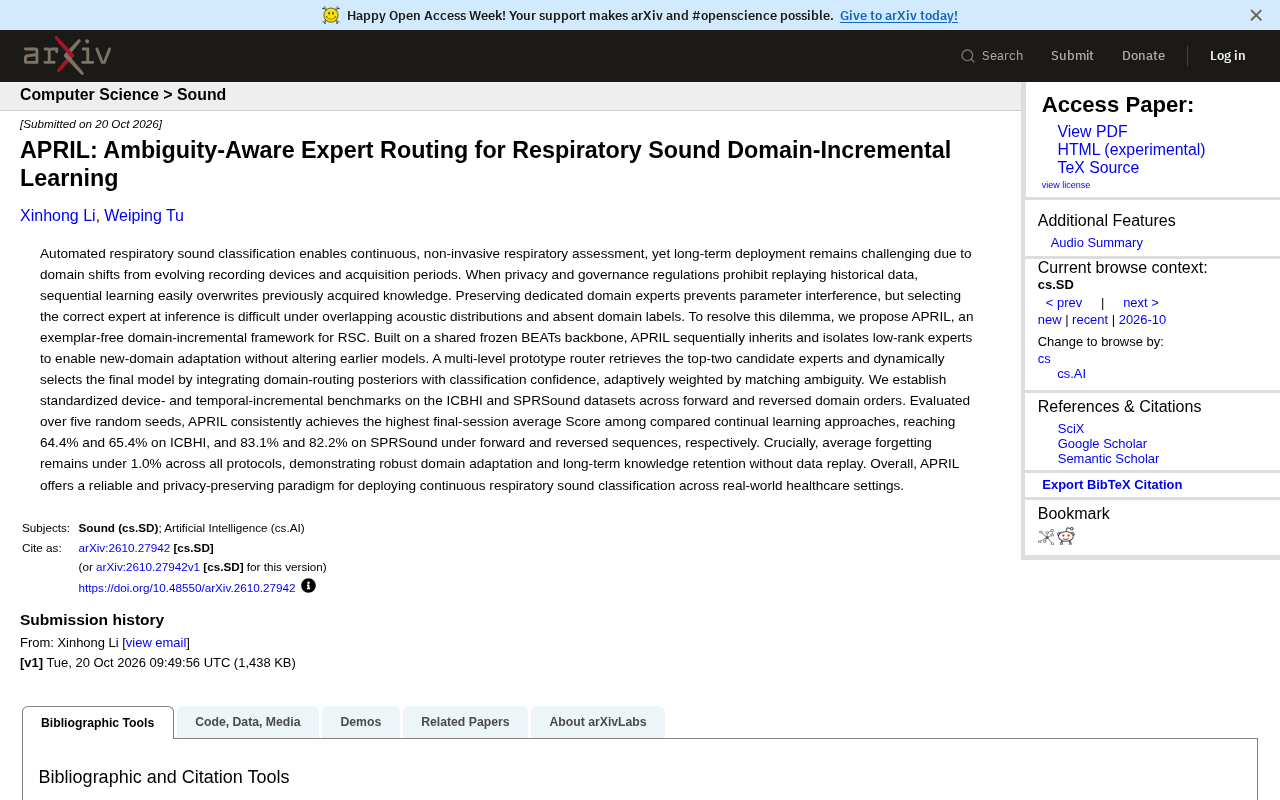Change browse context to cs
Viewport: 1280px width, 800px height.
(1044, 359)
